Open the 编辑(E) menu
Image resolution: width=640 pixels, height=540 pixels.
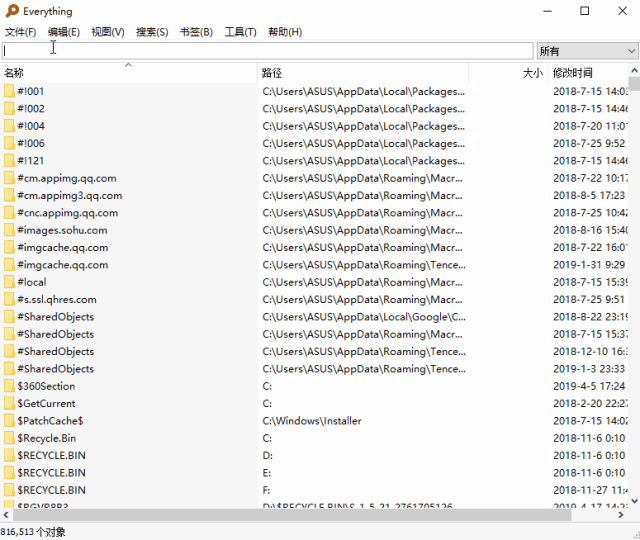point(64,32)
